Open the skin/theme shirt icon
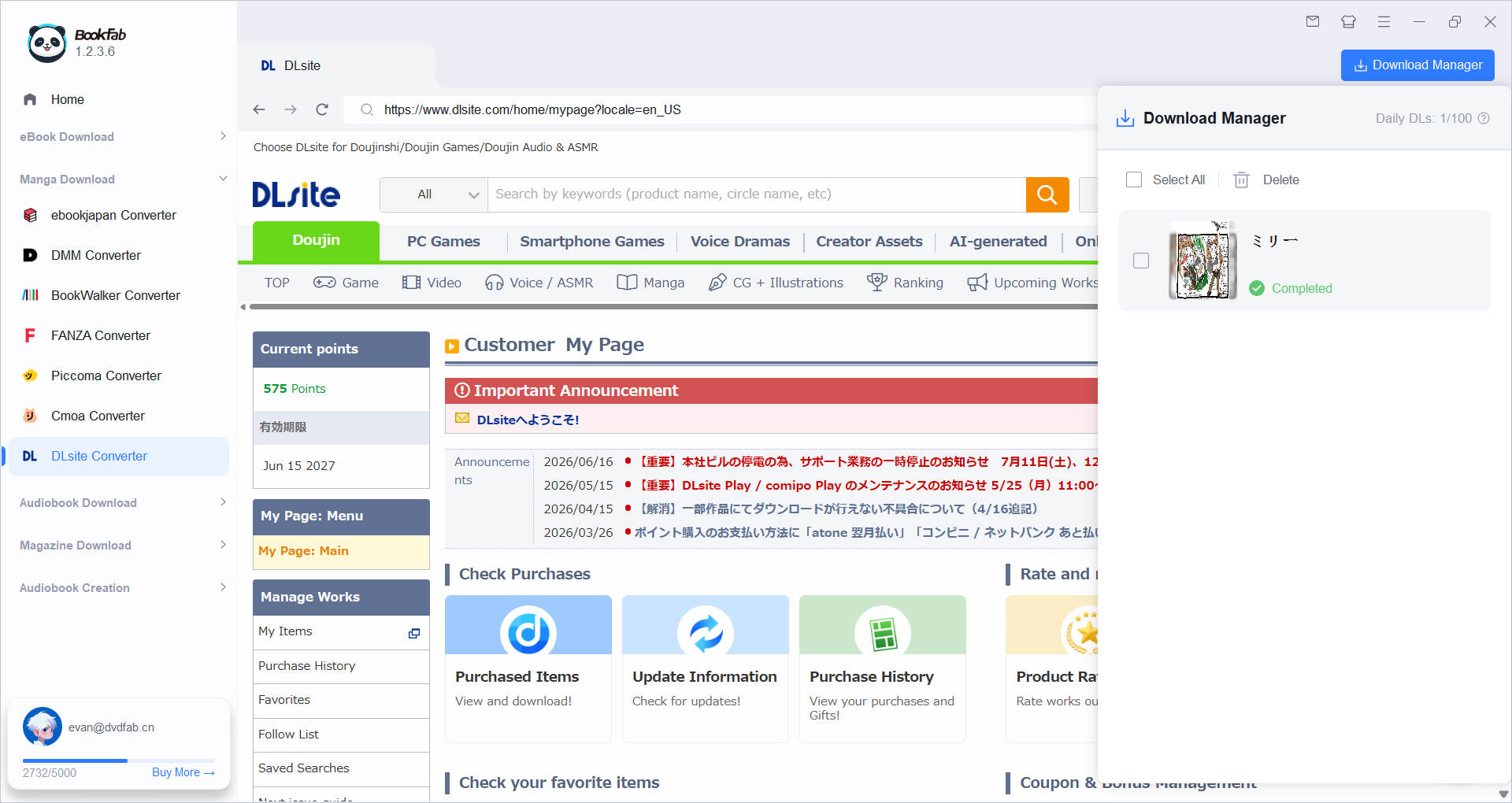The image size is (1512, 803). coord(1348,22)
